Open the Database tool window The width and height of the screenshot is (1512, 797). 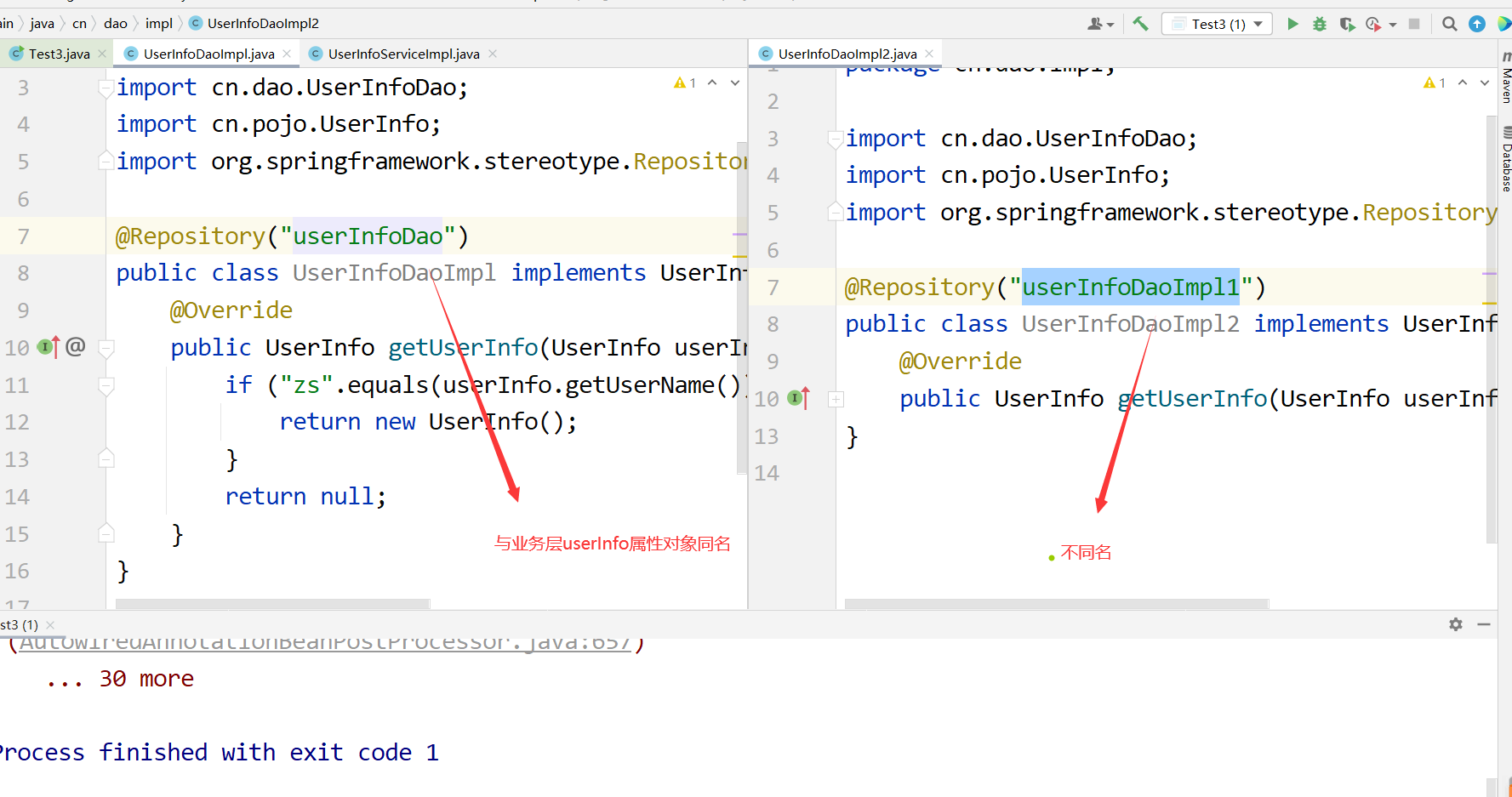pos(1506,160)
